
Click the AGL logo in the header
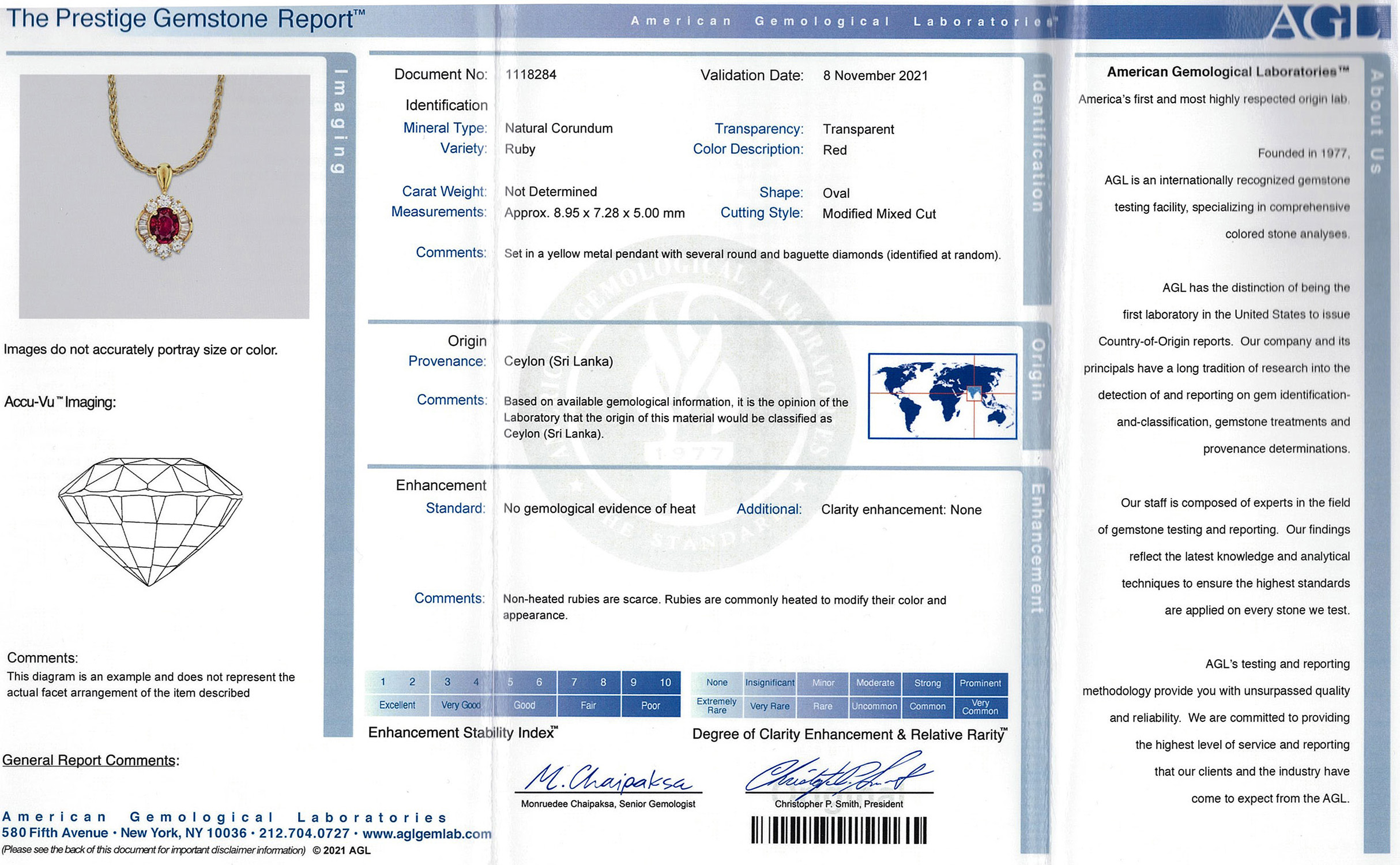pyautogui.click(x=1326, y=22)
